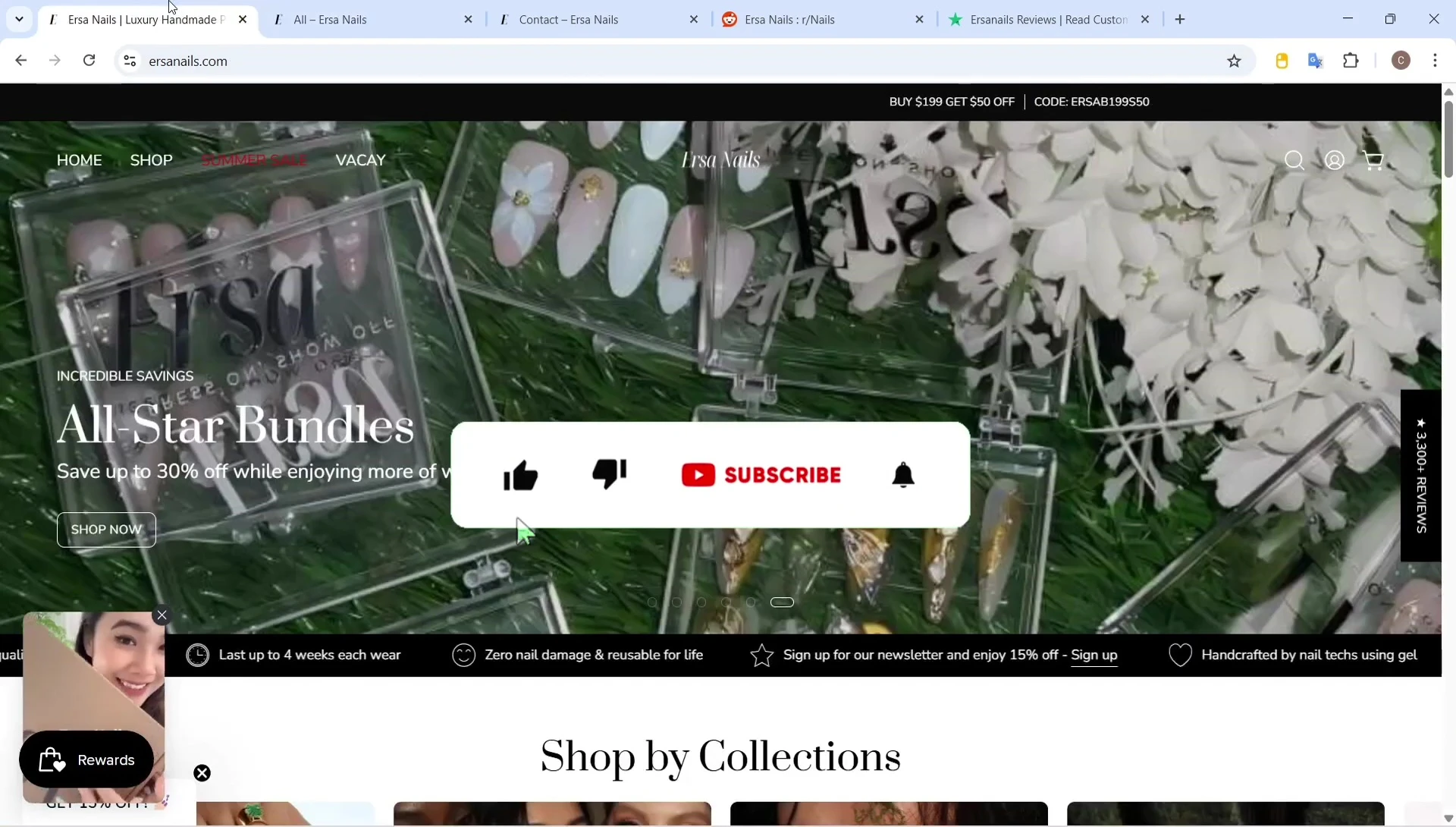Click the thumbs up like icon
The image size is (1456, 827).
521,475
